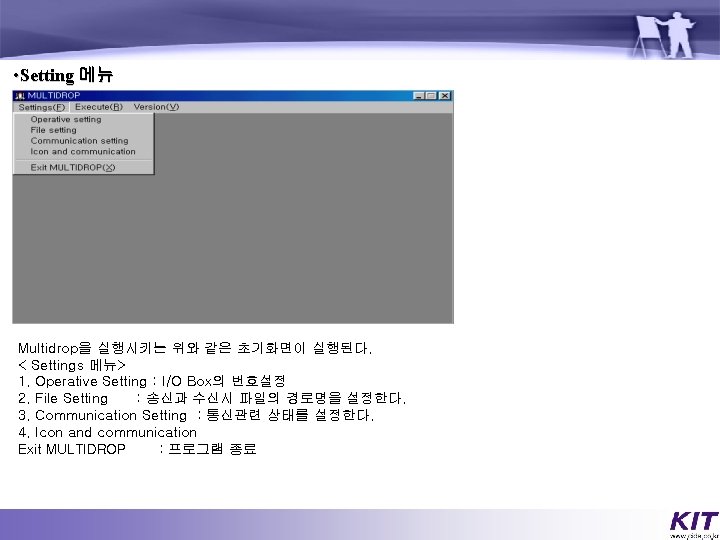Click the 'Exit MULTIDROP : 프로그램 종료' line
Screen dimensions: 720x540
(x=137, y=449)
